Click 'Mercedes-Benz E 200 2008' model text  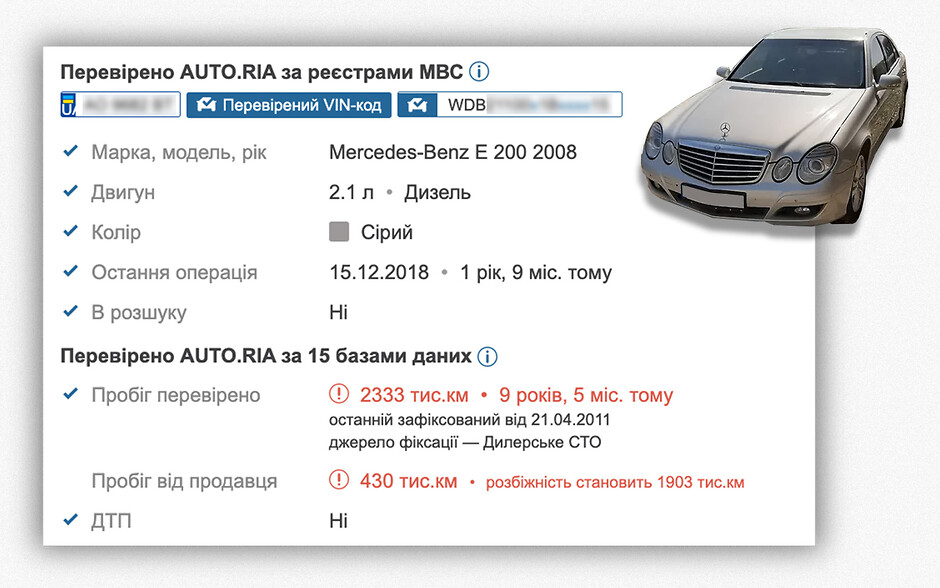(452, 152)
